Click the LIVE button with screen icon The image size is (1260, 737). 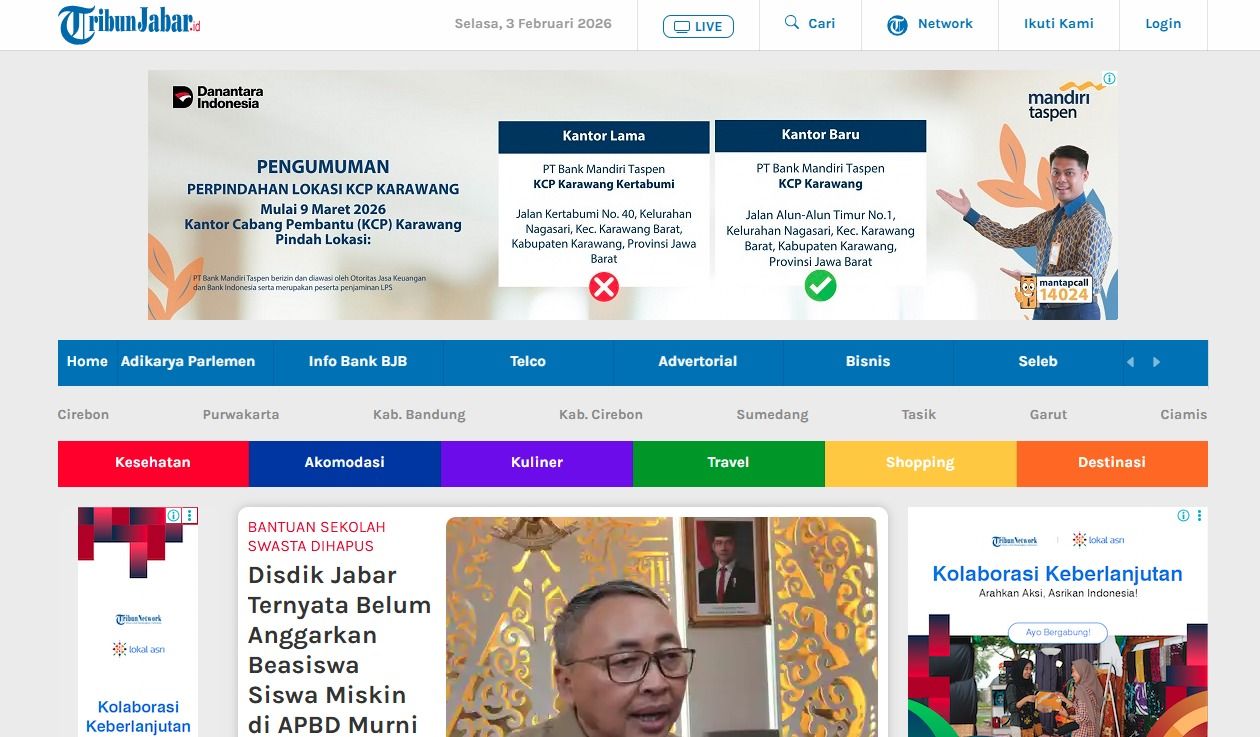[698, 26]
